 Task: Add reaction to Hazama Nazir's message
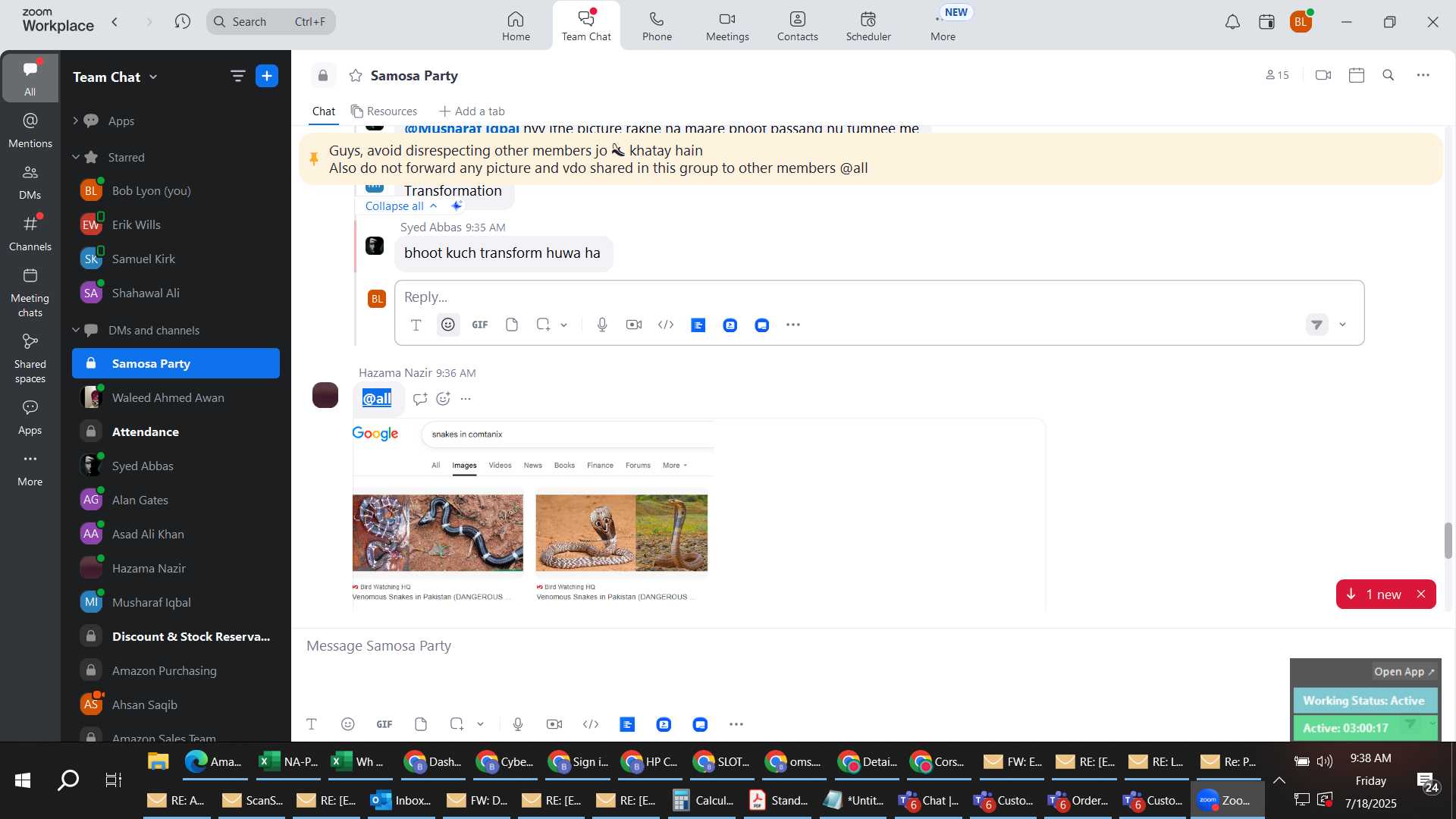pos(444,399)
